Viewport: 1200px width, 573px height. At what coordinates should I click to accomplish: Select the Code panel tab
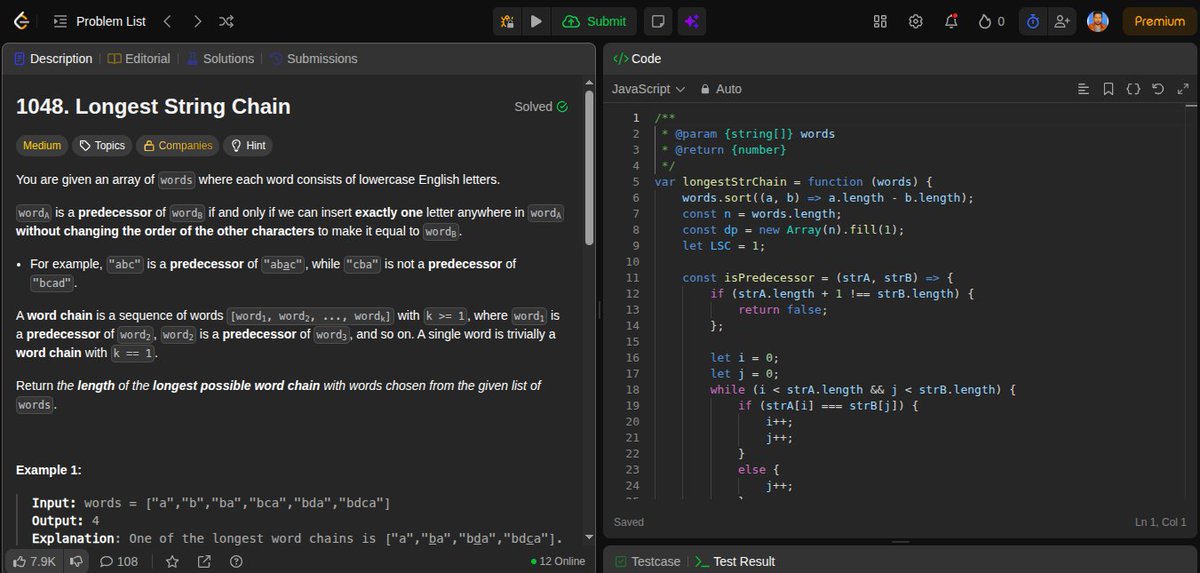637,59
